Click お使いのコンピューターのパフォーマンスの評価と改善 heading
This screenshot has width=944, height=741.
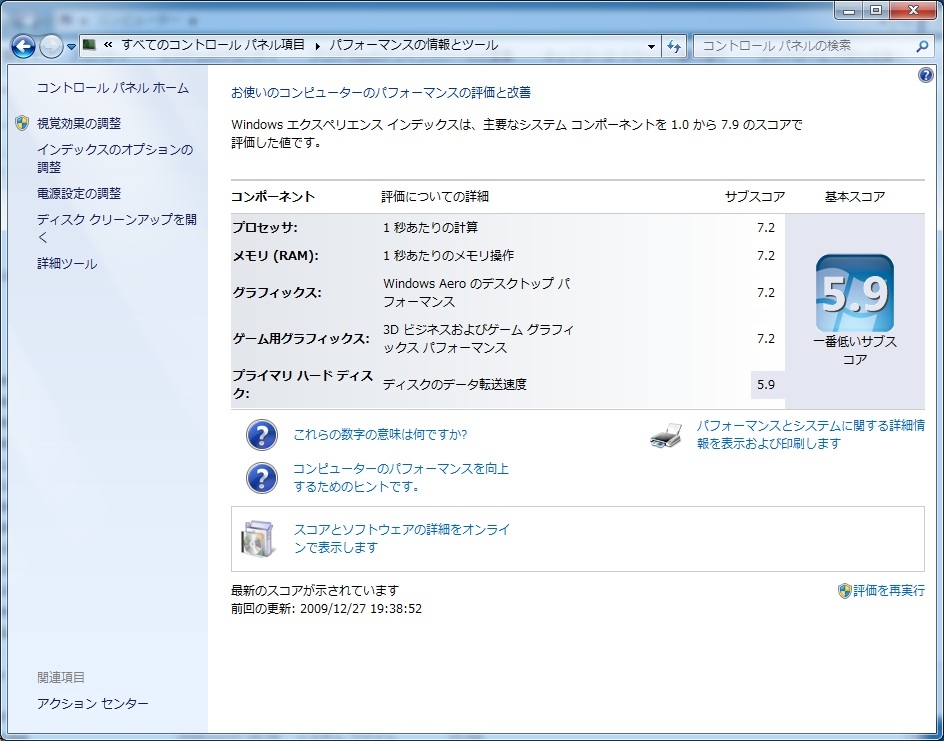[x=381, y=93]
